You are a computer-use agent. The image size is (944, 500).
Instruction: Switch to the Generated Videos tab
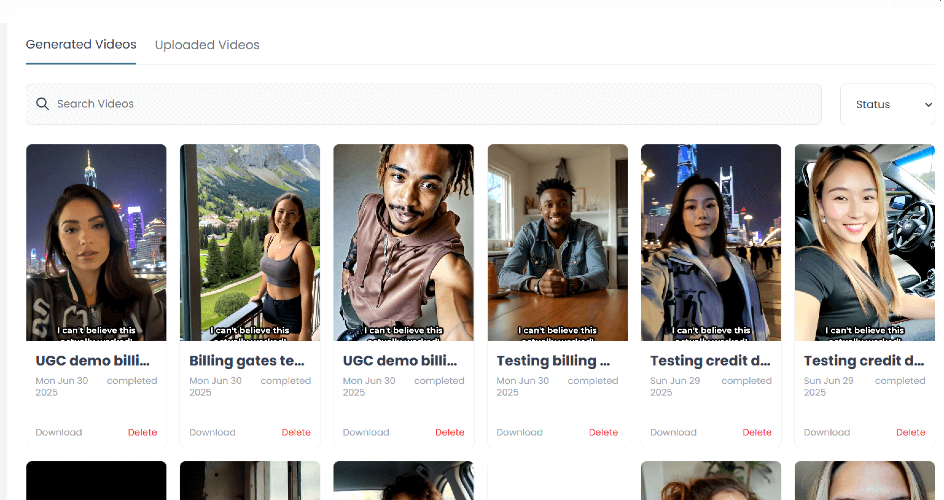click(81, 45)
